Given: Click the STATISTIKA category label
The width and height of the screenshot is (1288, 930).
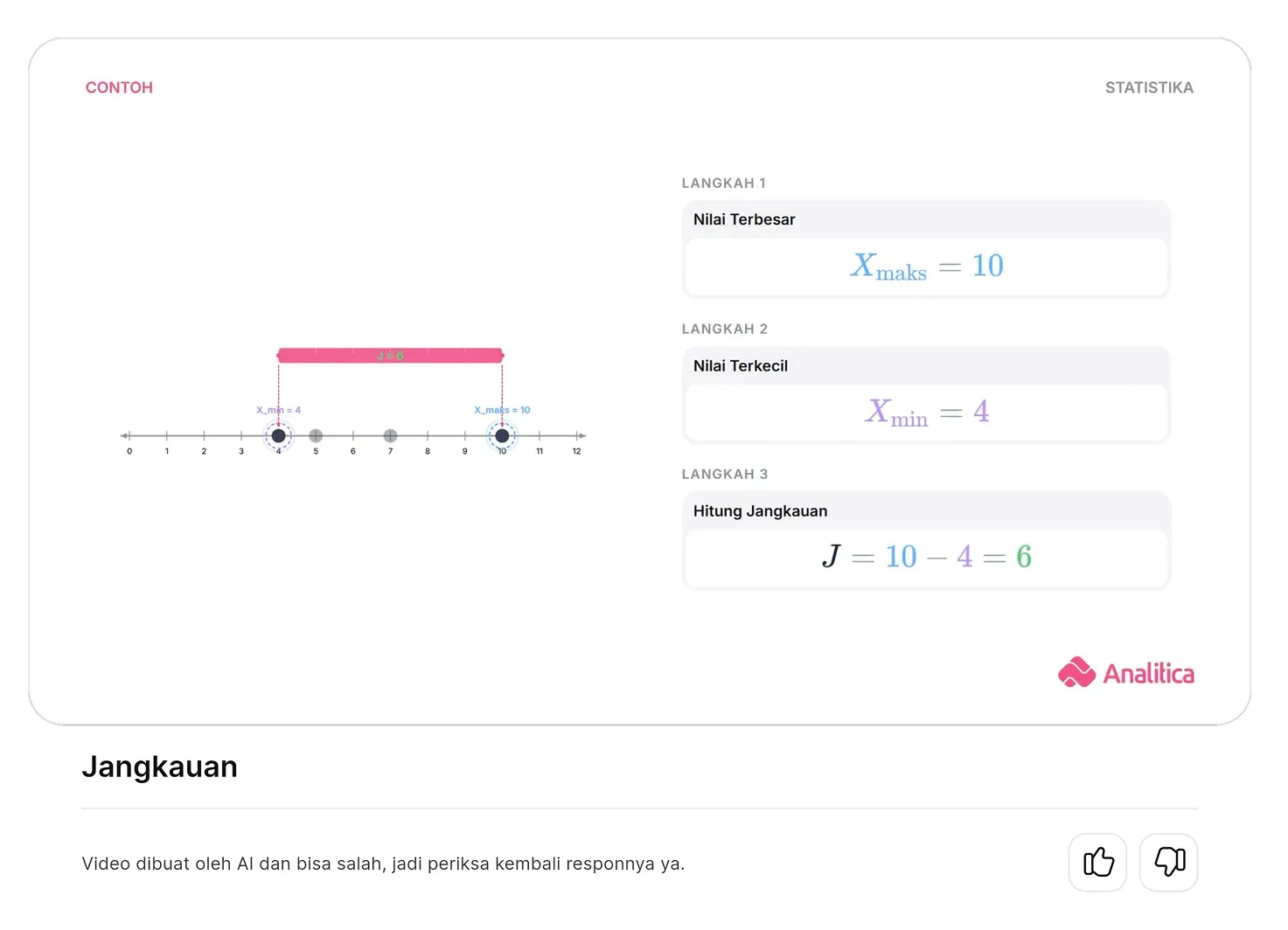Looking at the screenshot, I should [x=1149, y=87].
